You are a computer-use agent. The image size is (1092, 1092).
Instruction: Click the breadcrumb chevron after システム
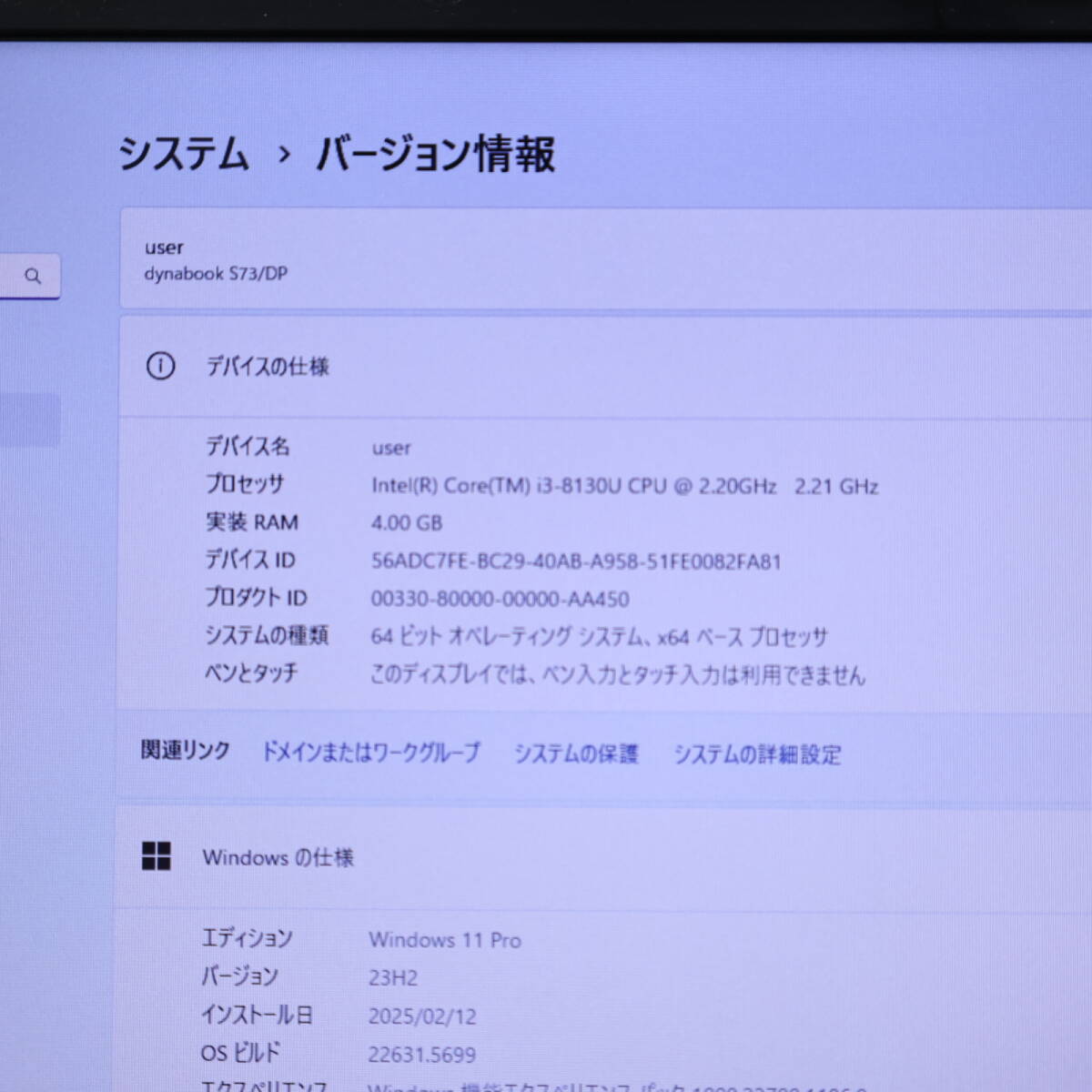point(284,155)
